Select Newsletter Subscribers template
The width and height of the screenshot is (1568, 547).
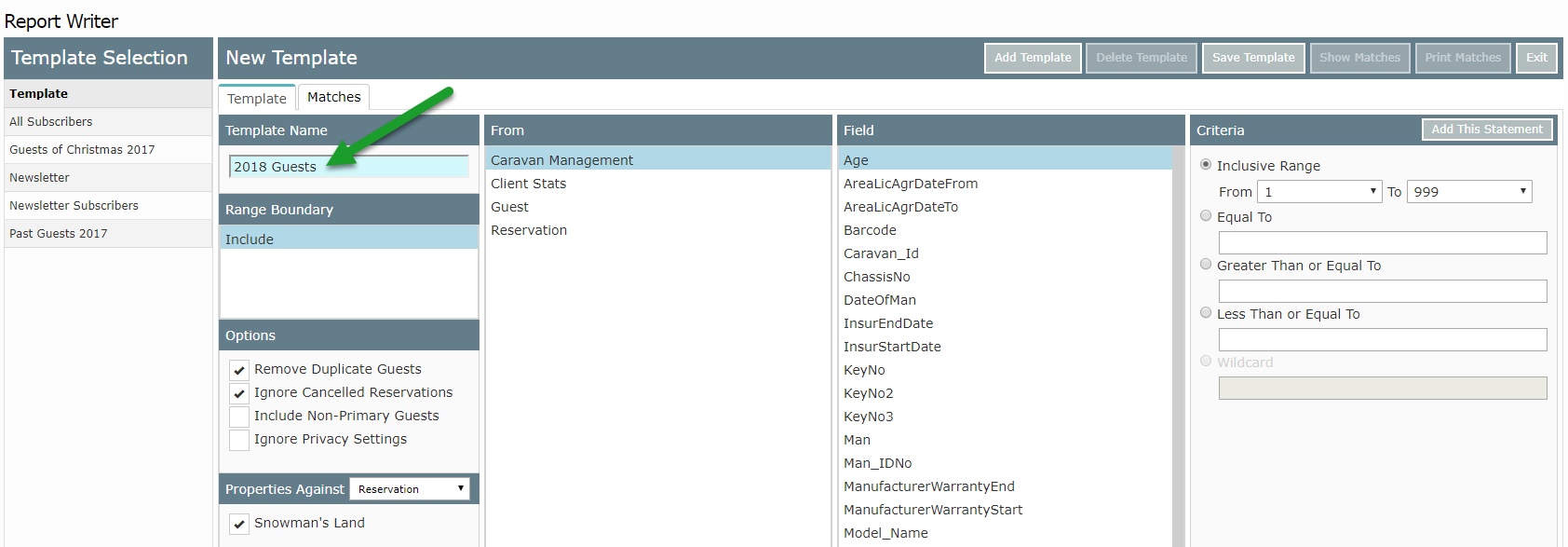pos(108,206)
